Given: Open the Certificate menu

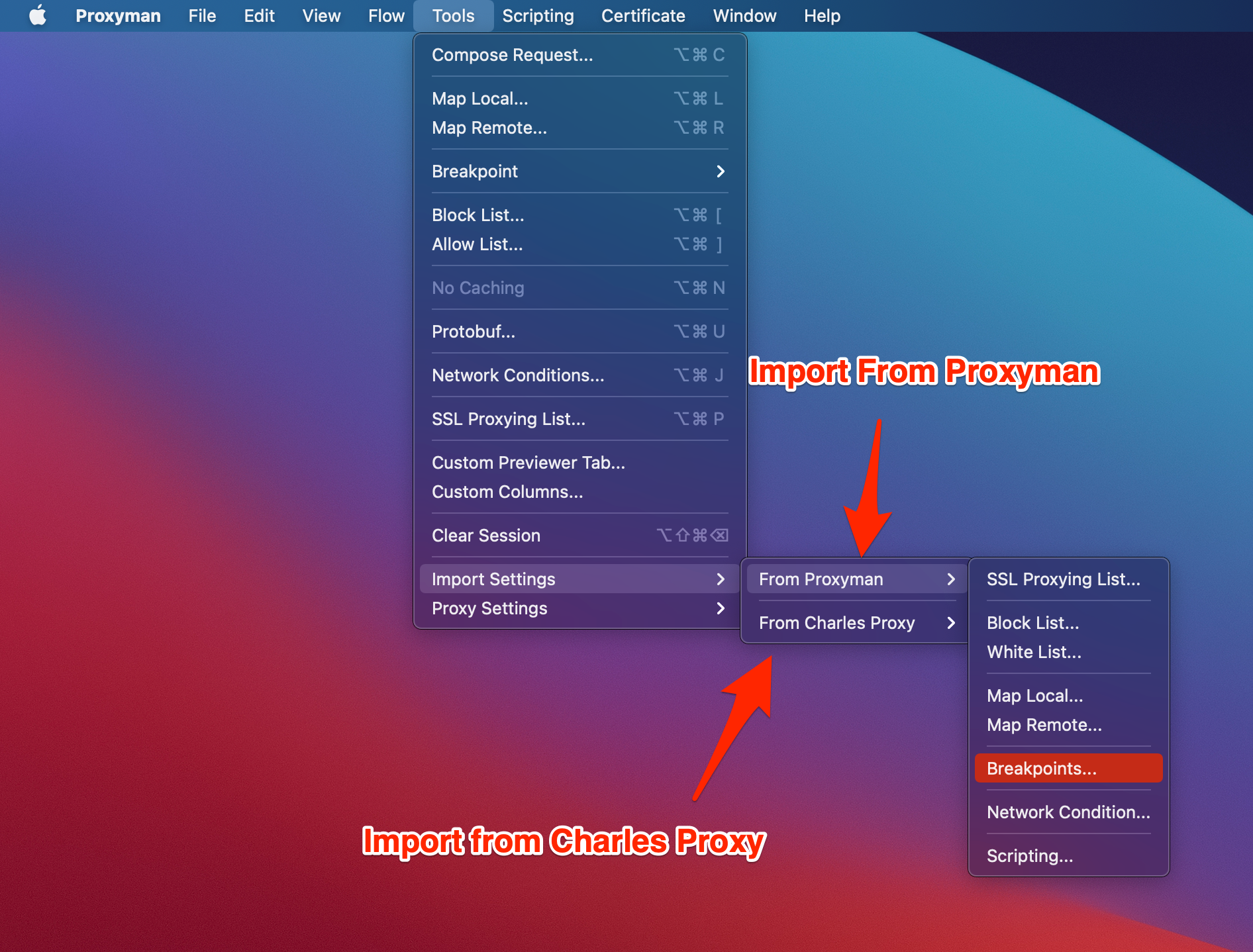Looking at the screenshot, I should point(643,15).
